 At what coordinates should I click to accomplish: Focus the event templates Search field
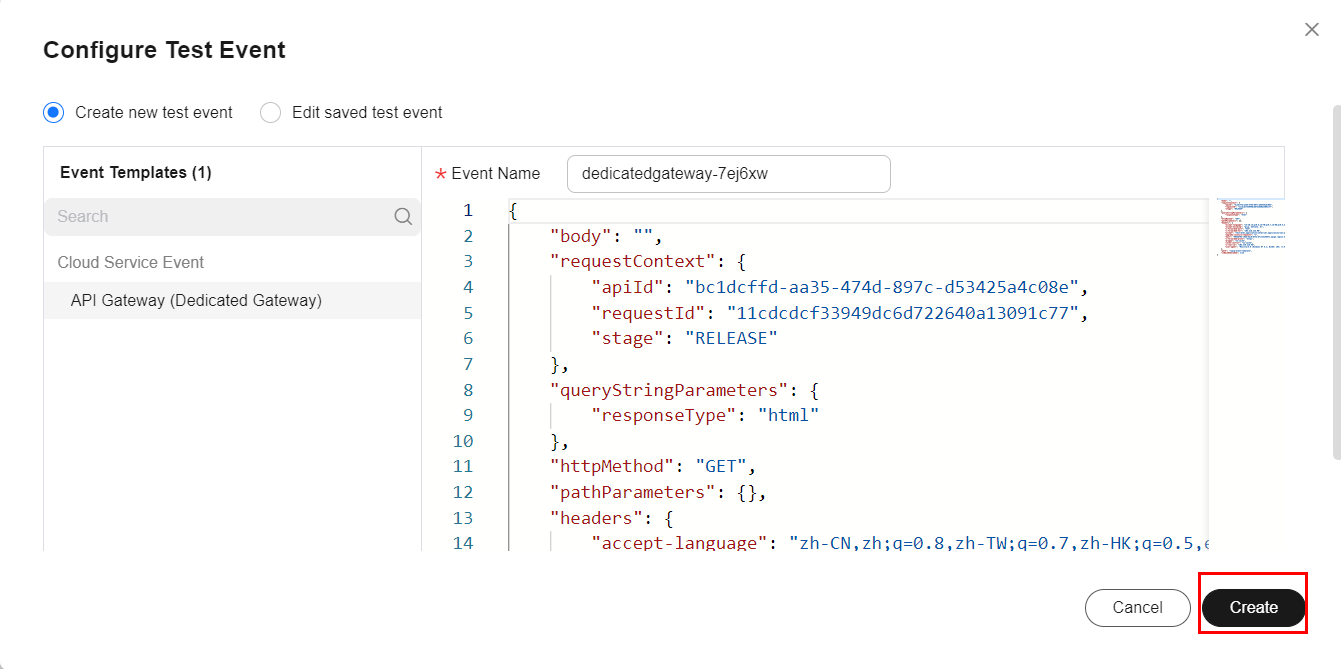coord(220,217)
